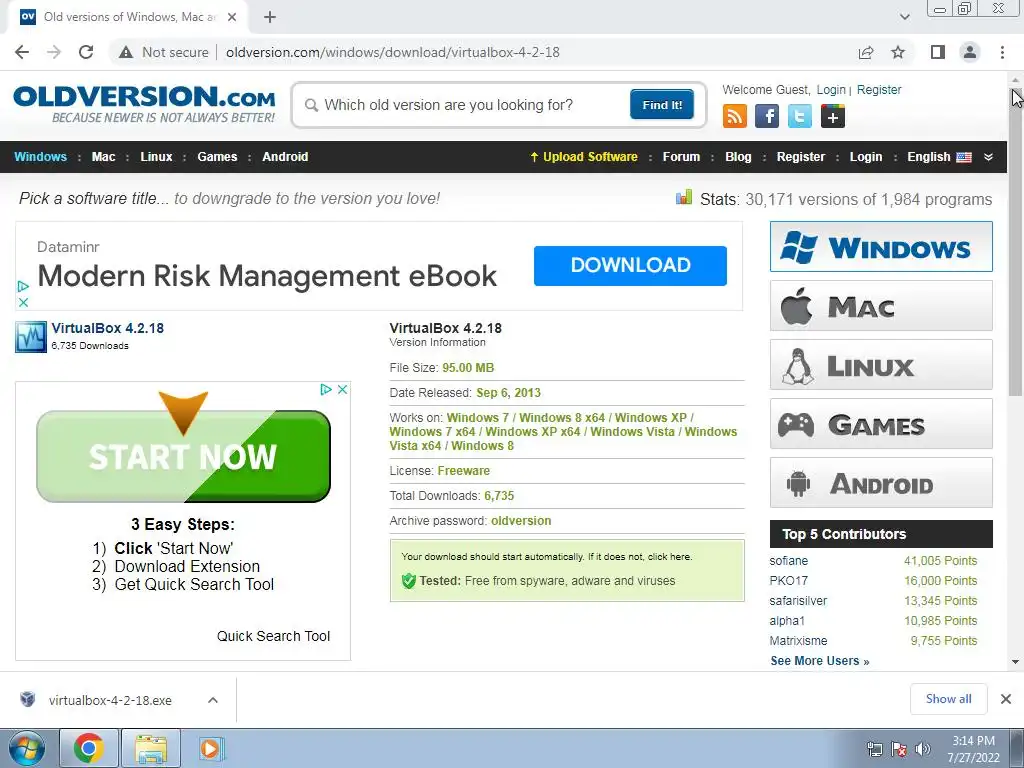Open the media player taskbar icon
This screenshot has width=1024, height=768.
211,748
